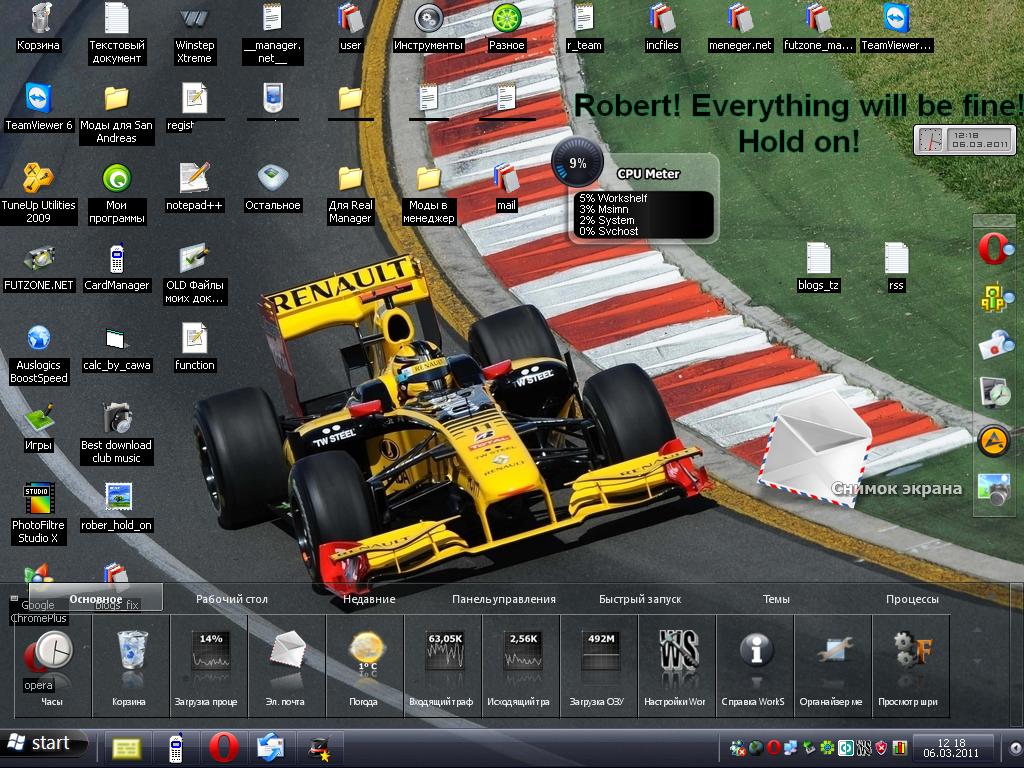
Task: Open TeamViewer 6 desktop shortcut
Action: 39,100
